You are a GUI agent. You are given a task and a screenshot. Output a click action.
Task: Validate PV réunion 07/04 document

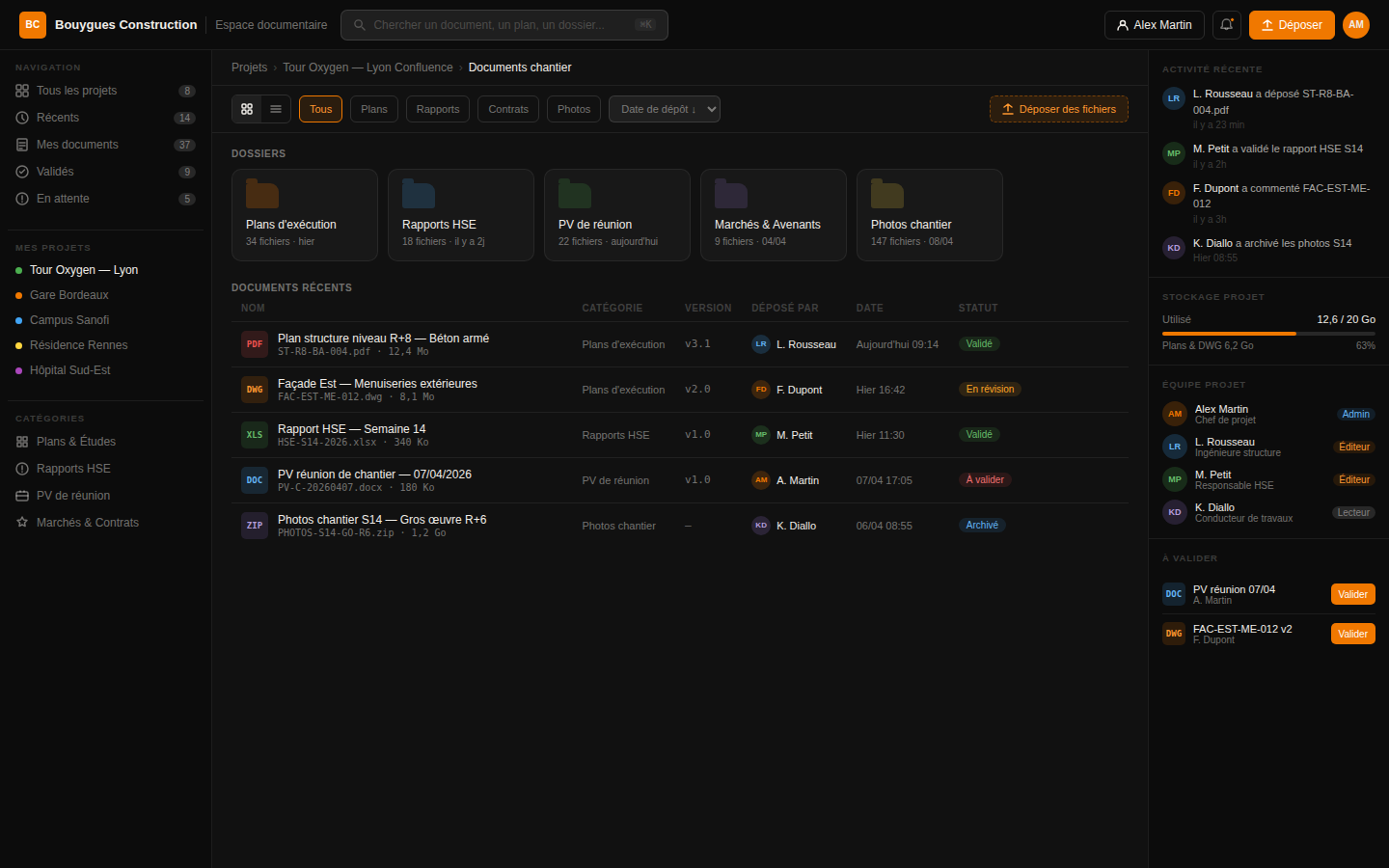[1352, 594]
